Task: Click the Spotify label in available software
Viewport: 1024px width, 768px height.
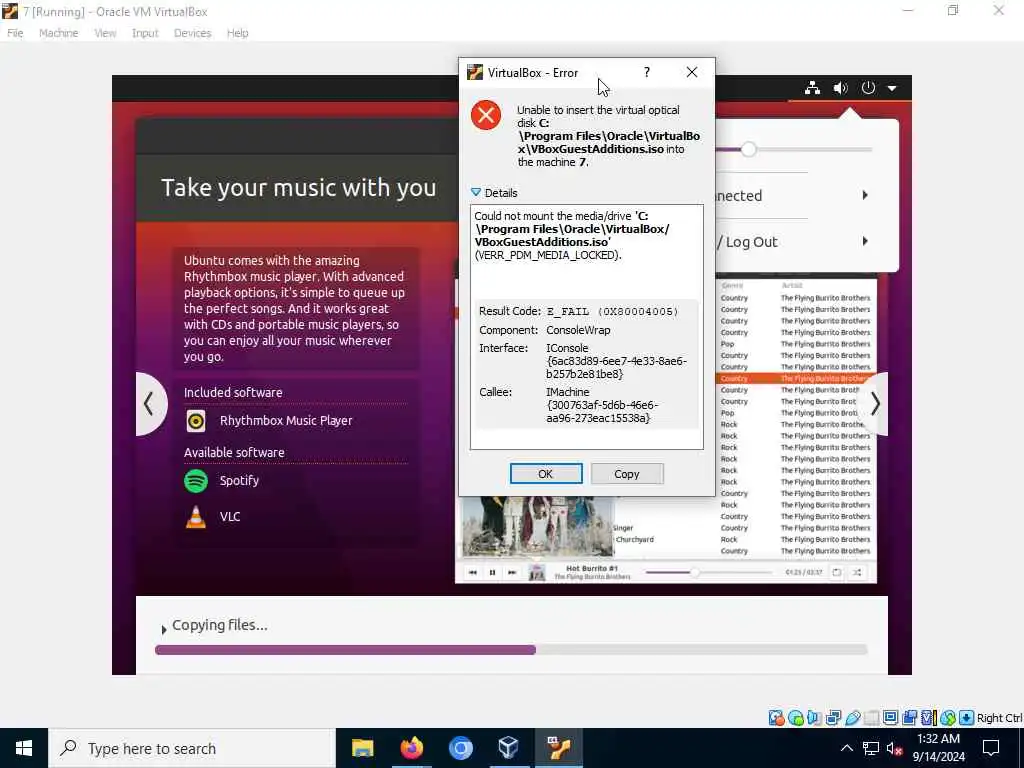Action: pyautogui.click(x=239, y=481)
